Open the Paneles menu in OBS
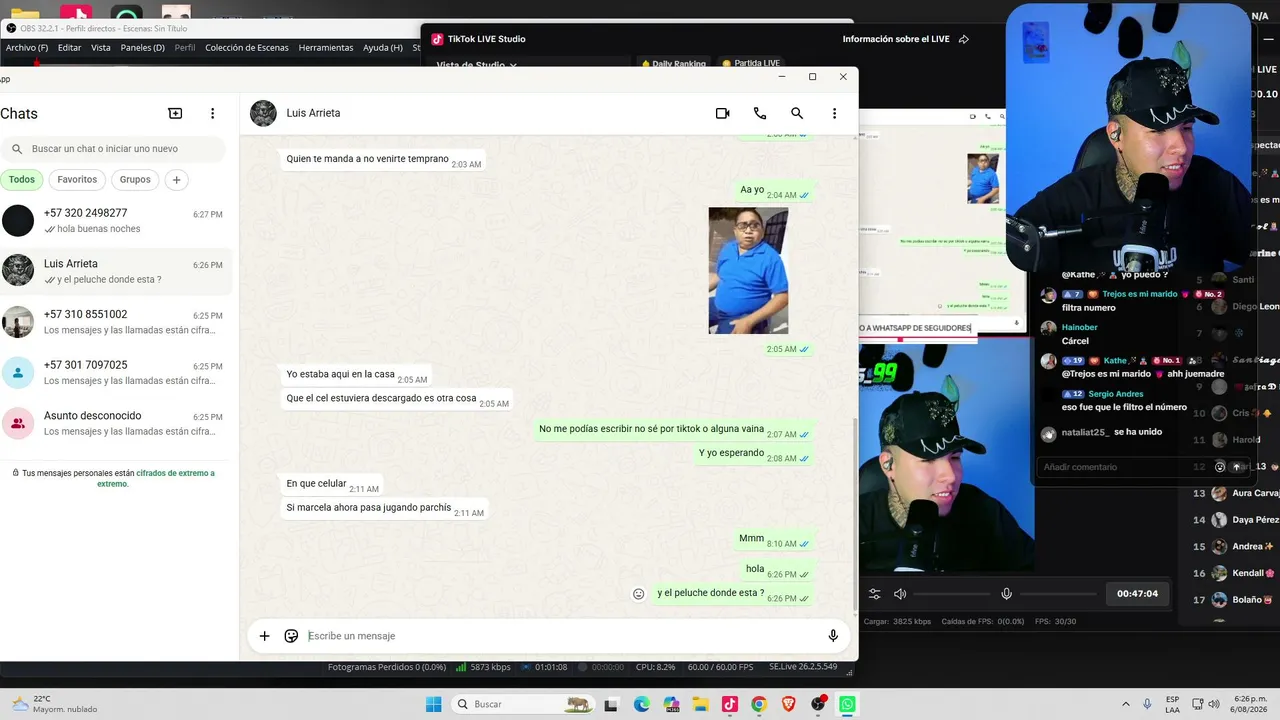1280x720 pixels. tap(143, 47)
